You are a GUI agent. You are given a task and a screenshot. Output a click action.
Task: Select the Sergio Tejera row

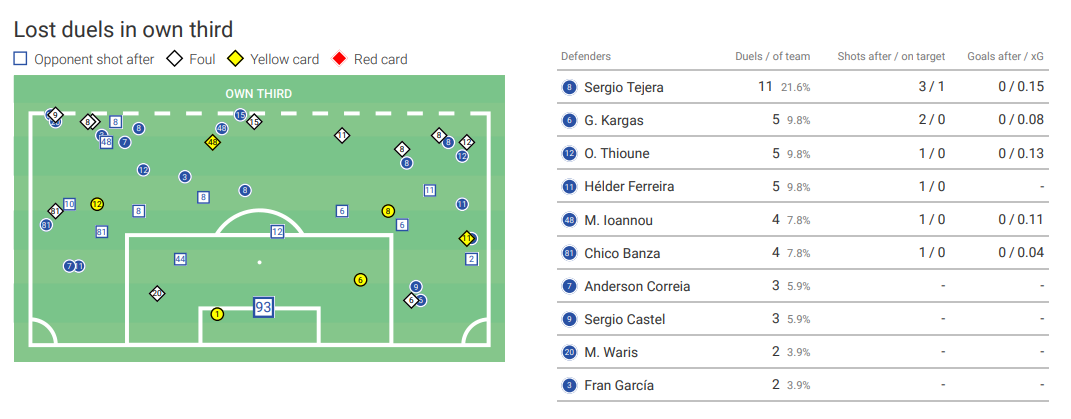click(x=802, y=87)
